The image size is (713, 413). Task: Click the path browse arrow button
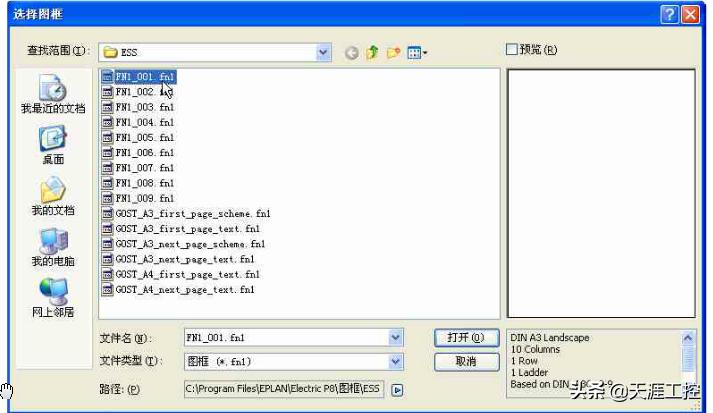coord(397,390)
